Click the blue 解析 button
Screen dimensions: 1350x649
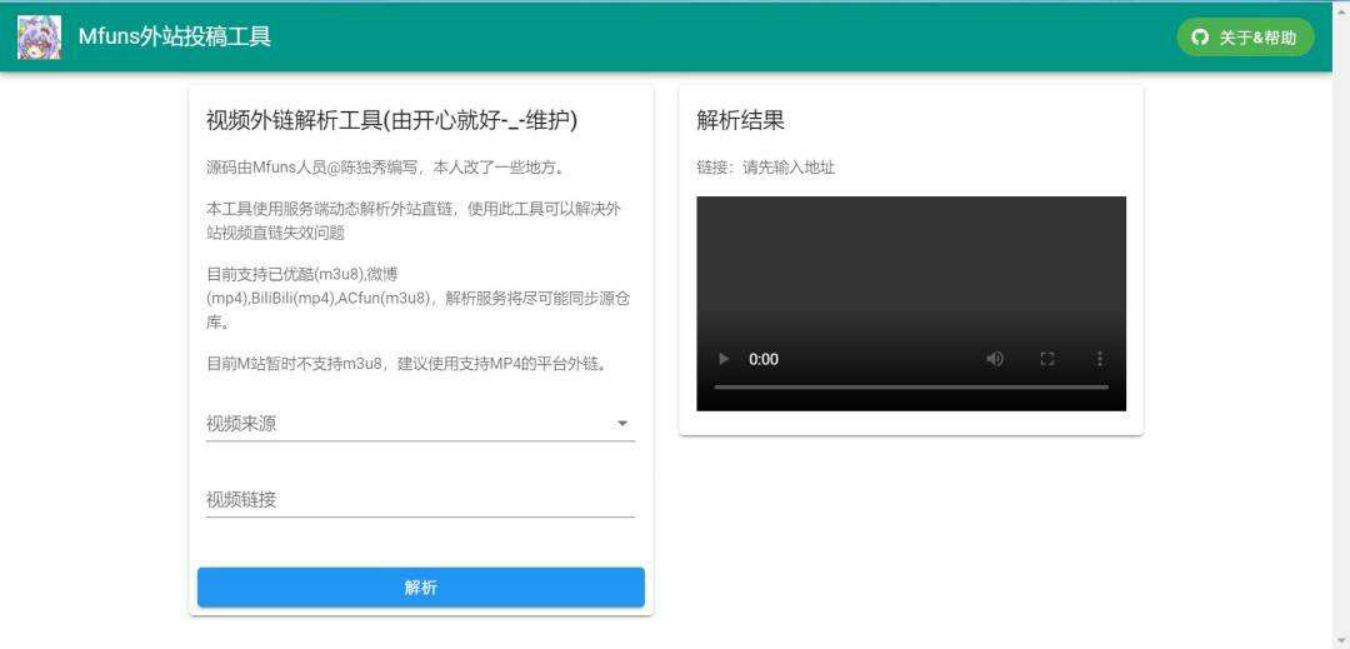coord(420,587)
